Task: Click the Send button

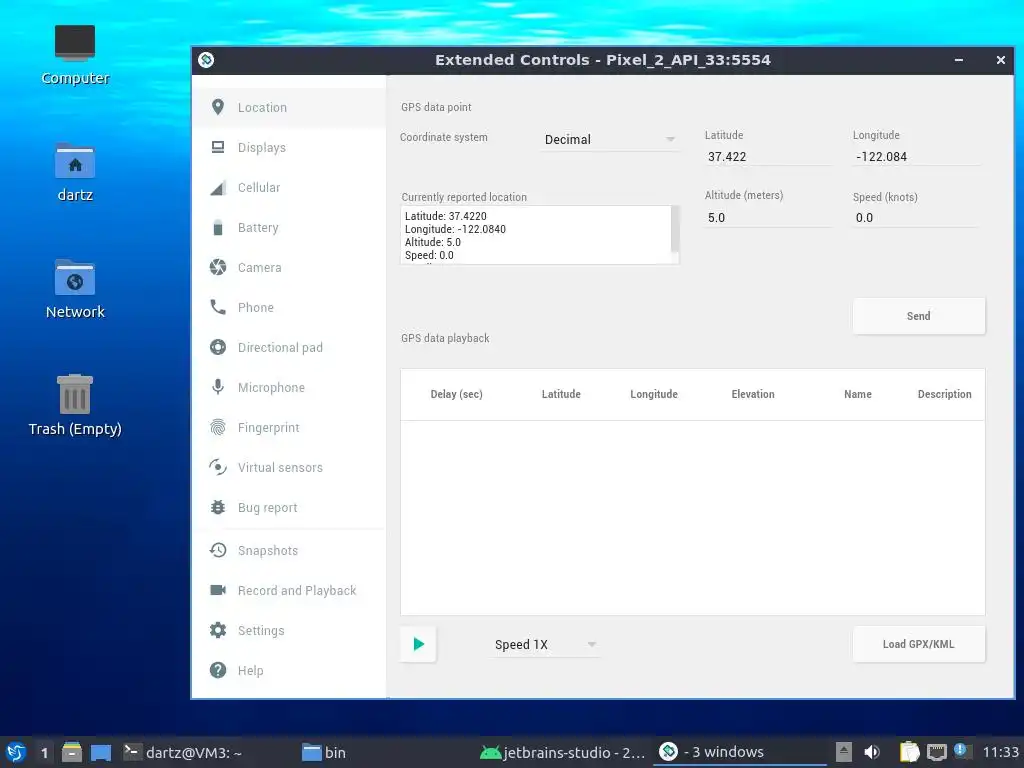Action: tap(918, 316)
